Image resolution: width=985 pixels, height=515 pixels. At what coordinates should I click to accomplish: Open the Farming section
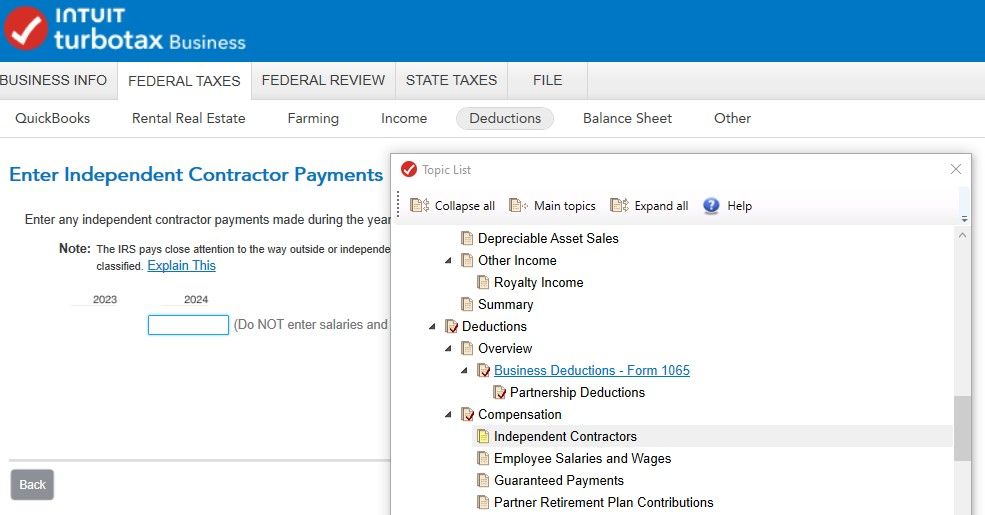[x=313, y=118]
